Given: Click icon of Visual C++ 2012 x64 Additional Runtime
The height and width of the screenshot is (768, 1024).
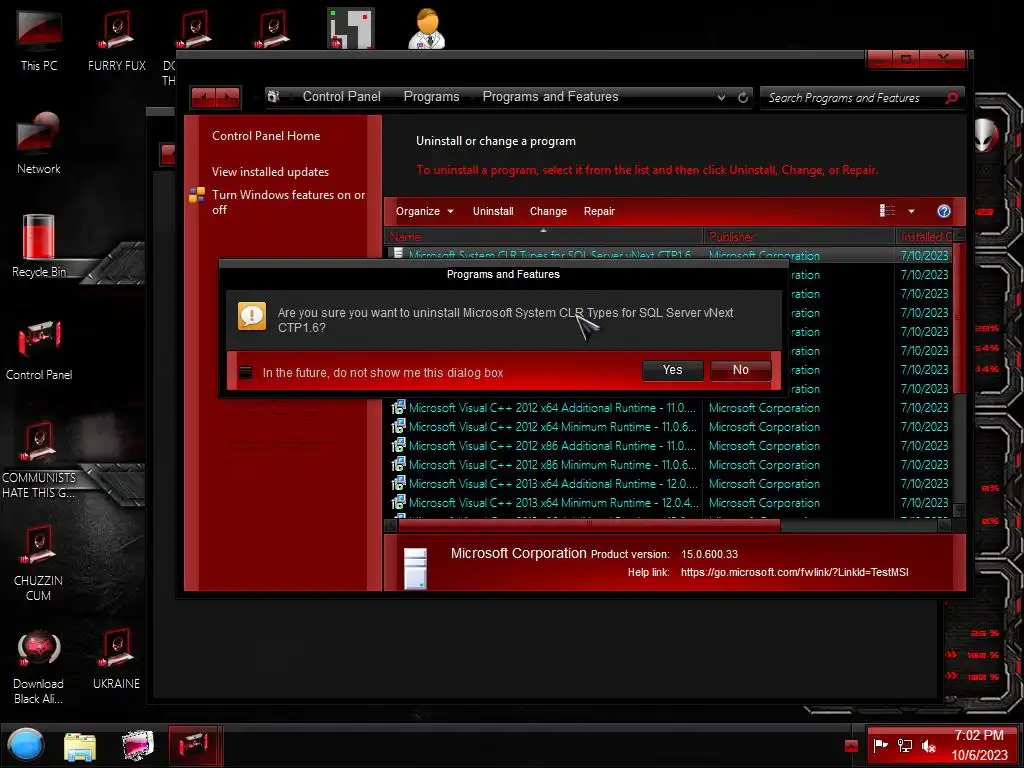Looking at the screenshot, I should pyautogui.click(x=398, y=408).
